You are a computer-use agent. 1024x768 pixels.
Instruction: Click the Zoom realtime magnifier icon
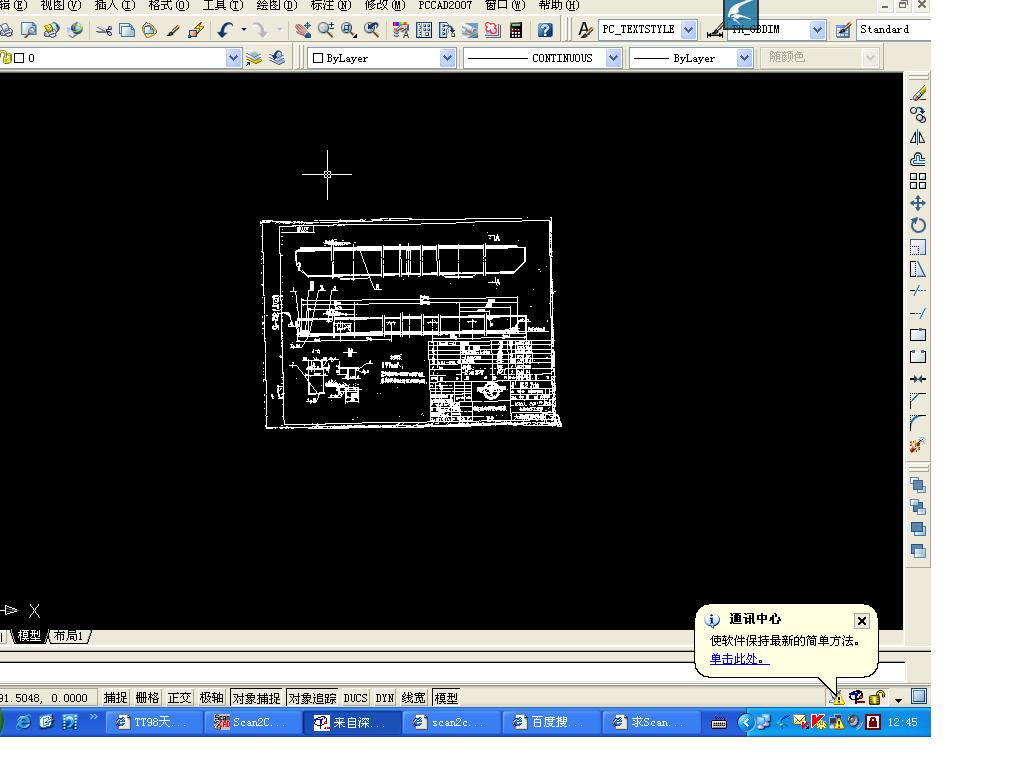[326, 30]
